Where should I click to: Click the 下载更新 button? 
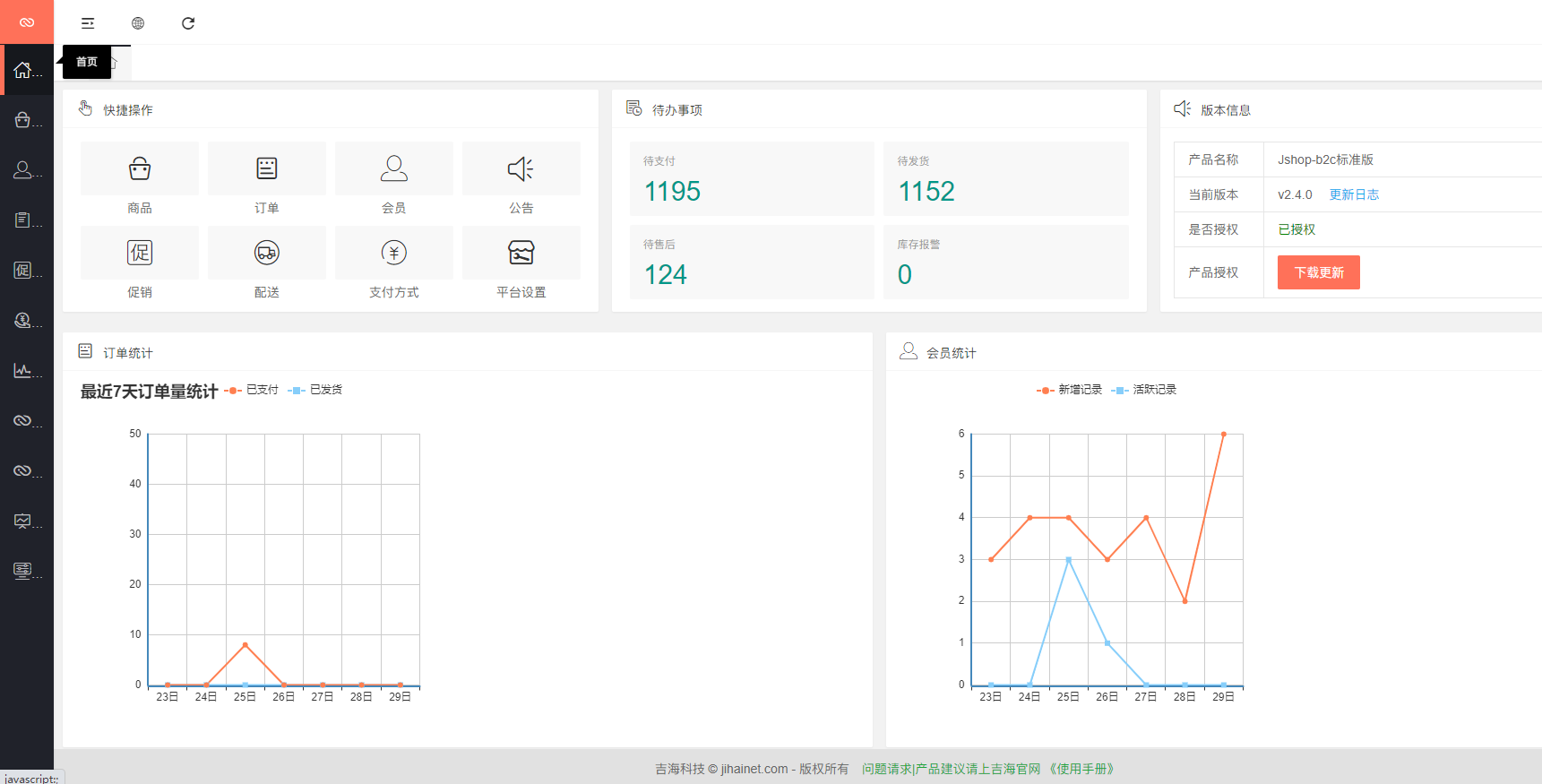pos(1319,272)
